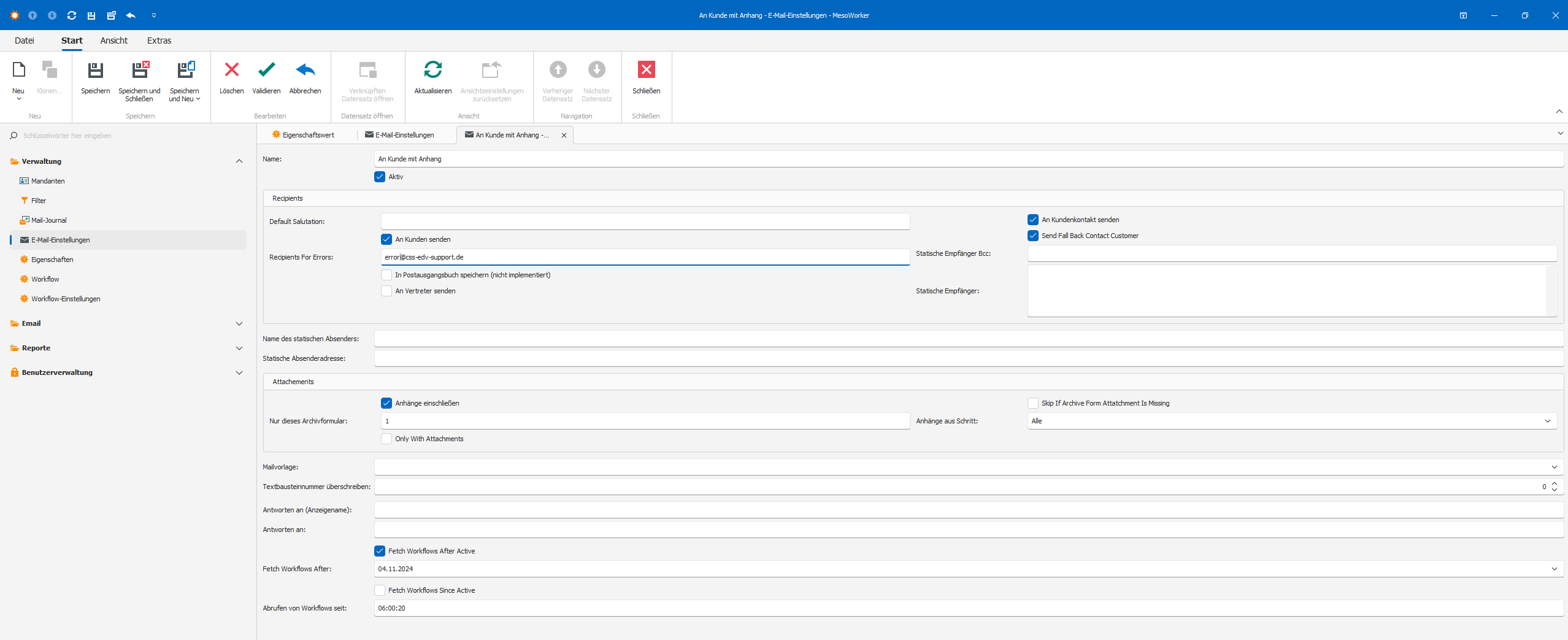Open the Eigenschaftswert tab
The image size is (1568, 640).
click(x=308, y=134)
